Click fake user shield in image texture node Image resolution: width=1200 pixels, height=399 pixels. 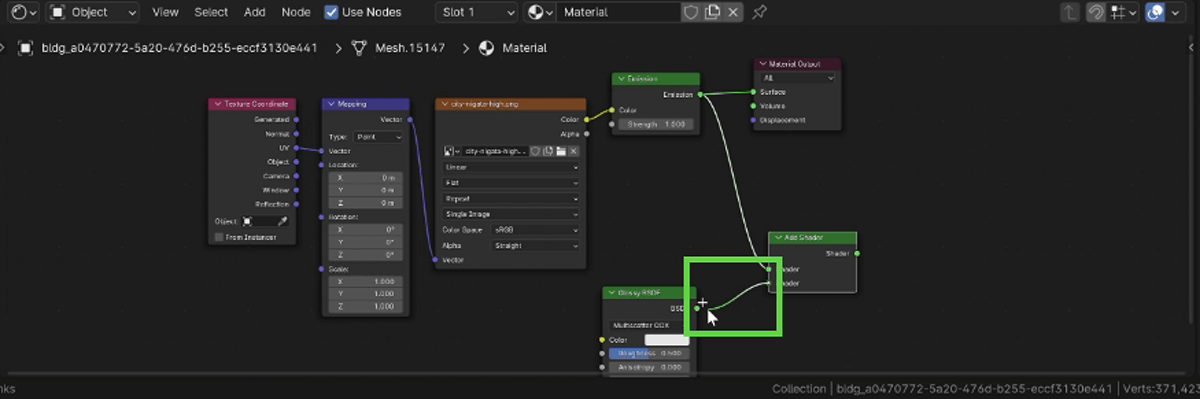tap(535, 151)
